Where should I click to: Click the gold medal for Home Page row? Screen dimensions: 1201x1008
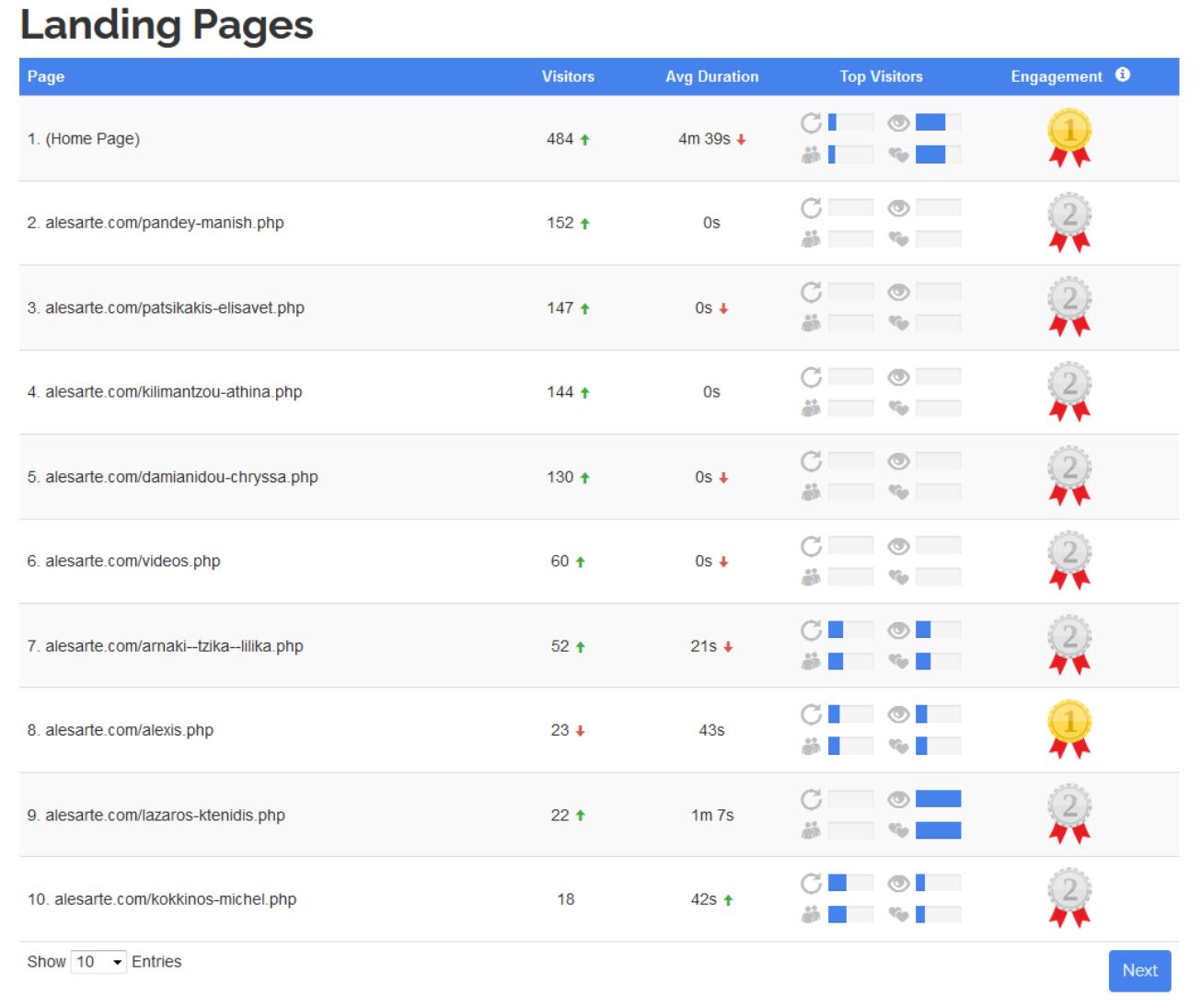coord(1069,138)
